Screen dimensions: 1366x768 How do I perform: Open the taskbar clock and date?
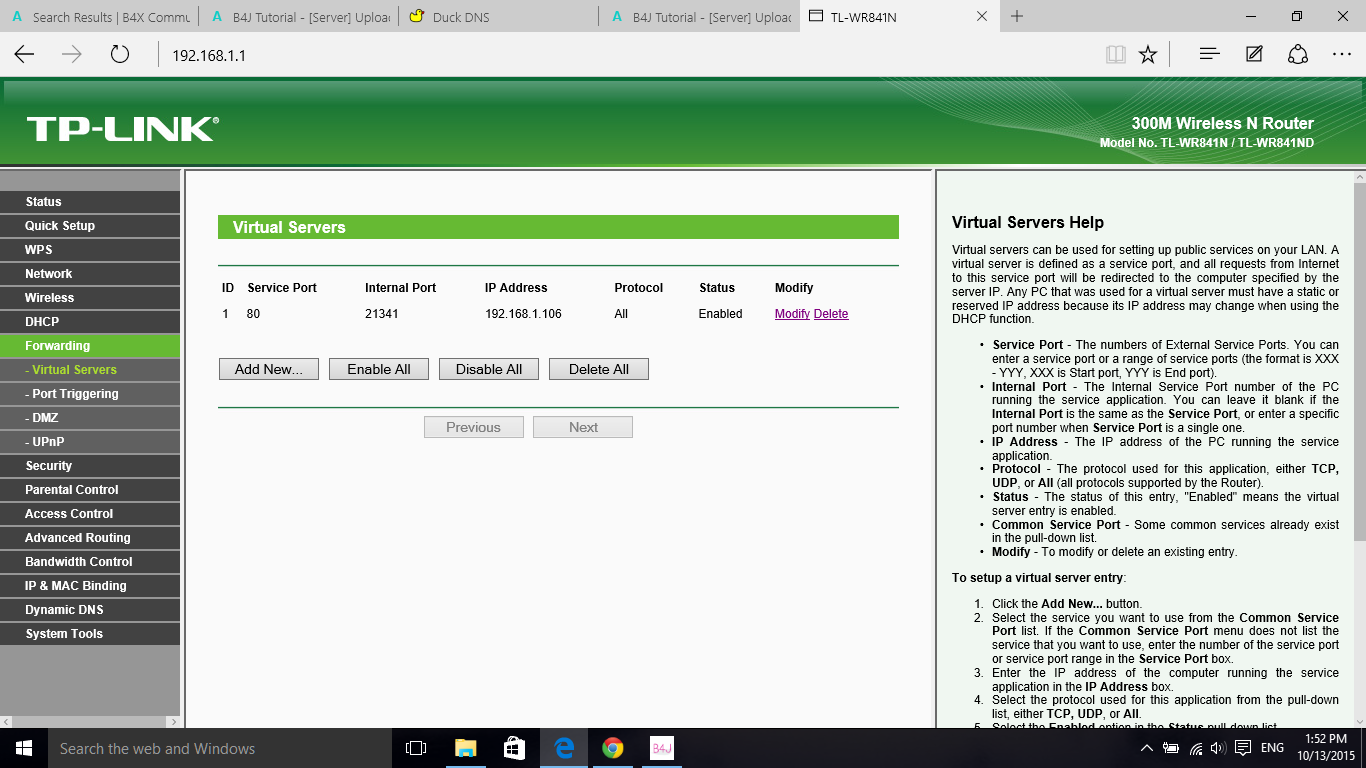click(x=1326, y=748)
